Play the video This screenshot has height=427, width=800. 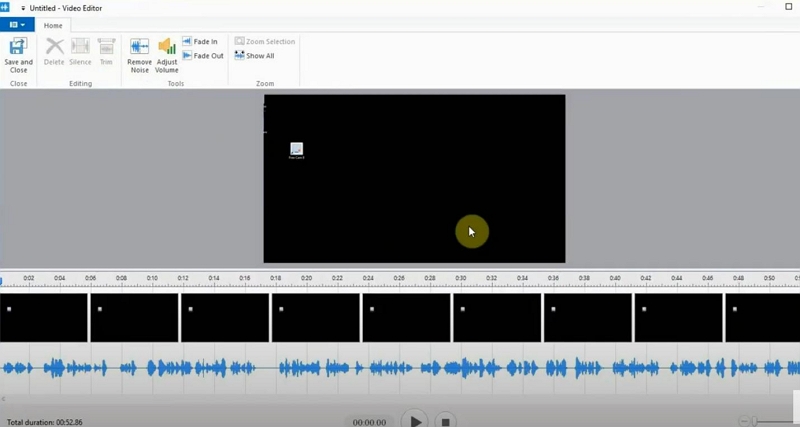(x=415, y=420)
